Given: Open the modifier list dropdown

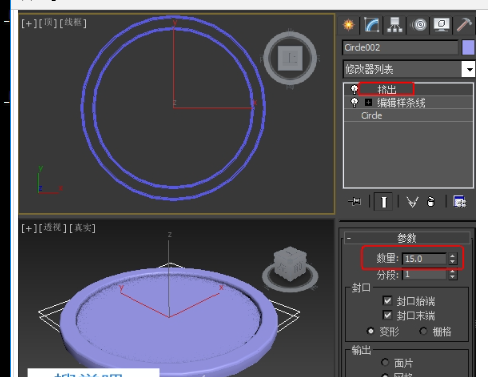Looking at the screenshot, I should pyautogui.click(x=408, y=69).
